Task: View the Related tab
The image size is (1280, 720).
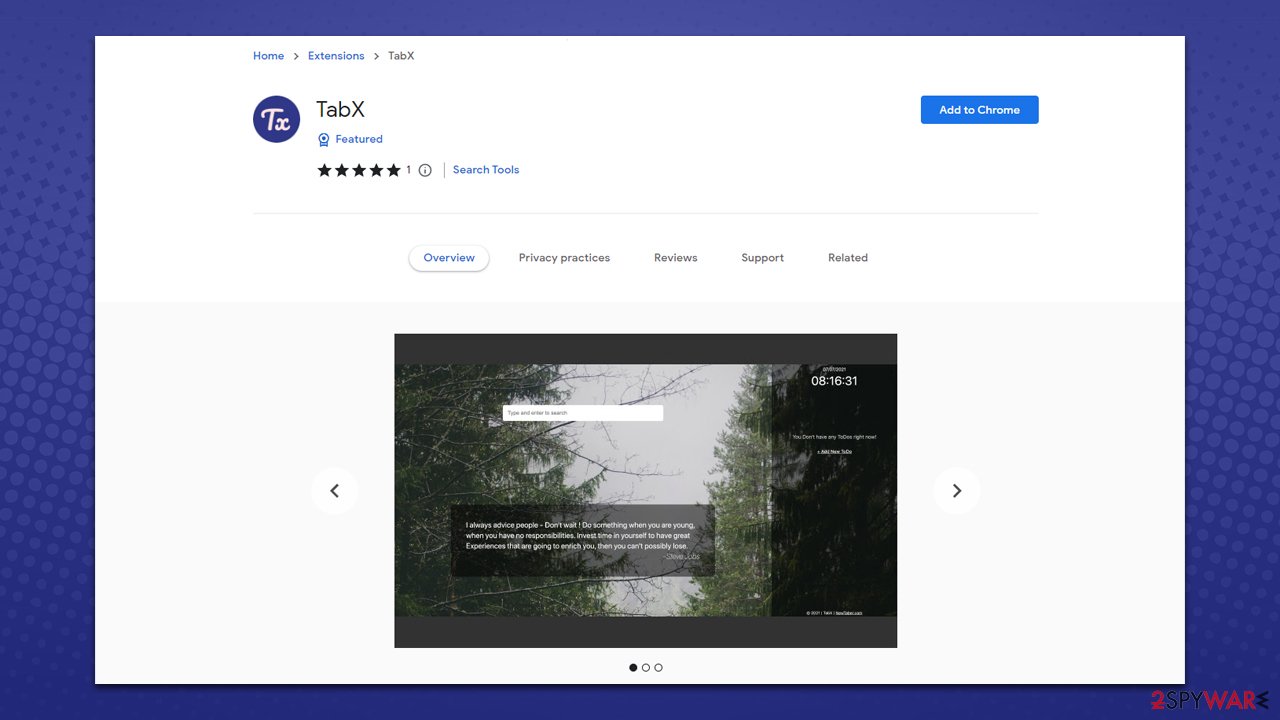Action: 848,258
